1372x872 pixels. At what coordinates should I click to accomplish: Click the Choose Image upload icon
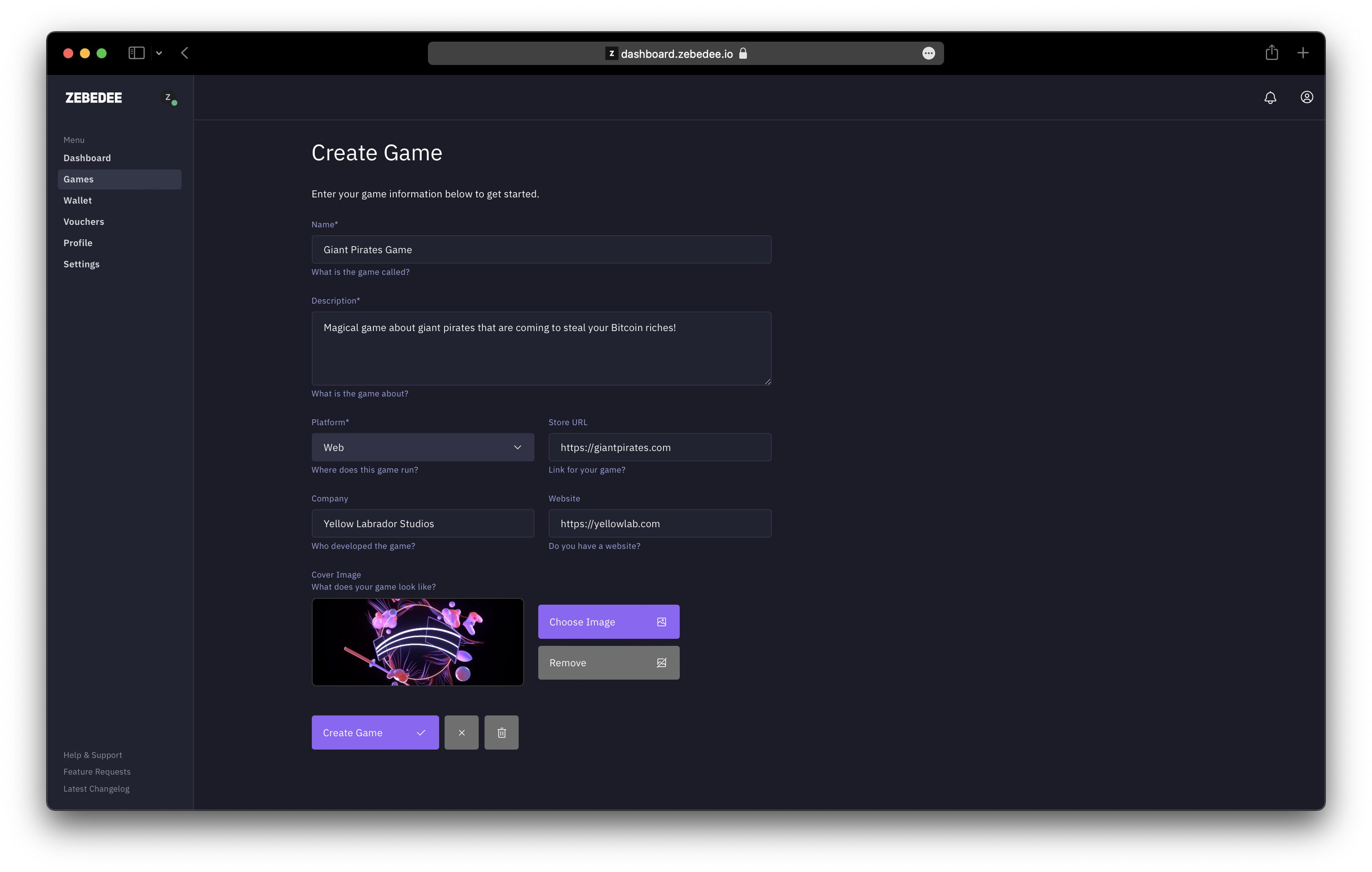click(662, 621)
